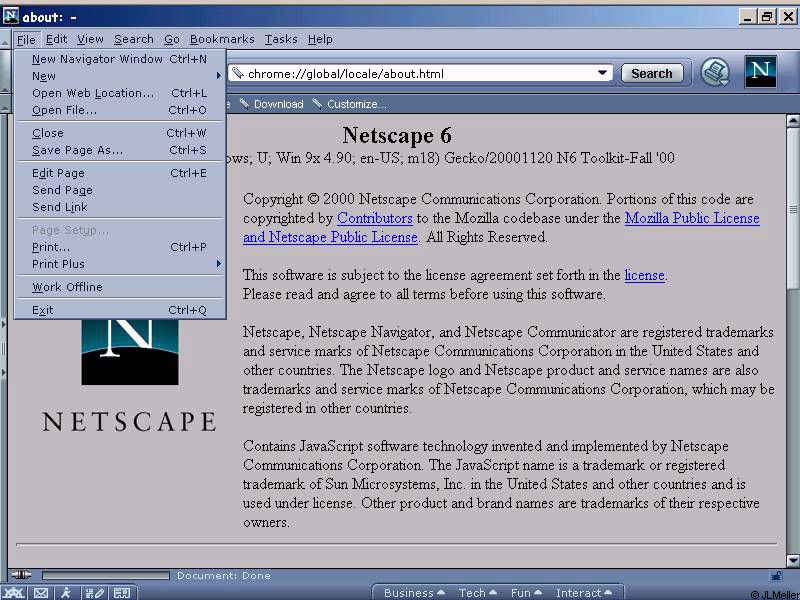The image size is (800, 600).
Task: Expand the Print Plus submenu
Action: pyautogui.click(x=120, y=264)
